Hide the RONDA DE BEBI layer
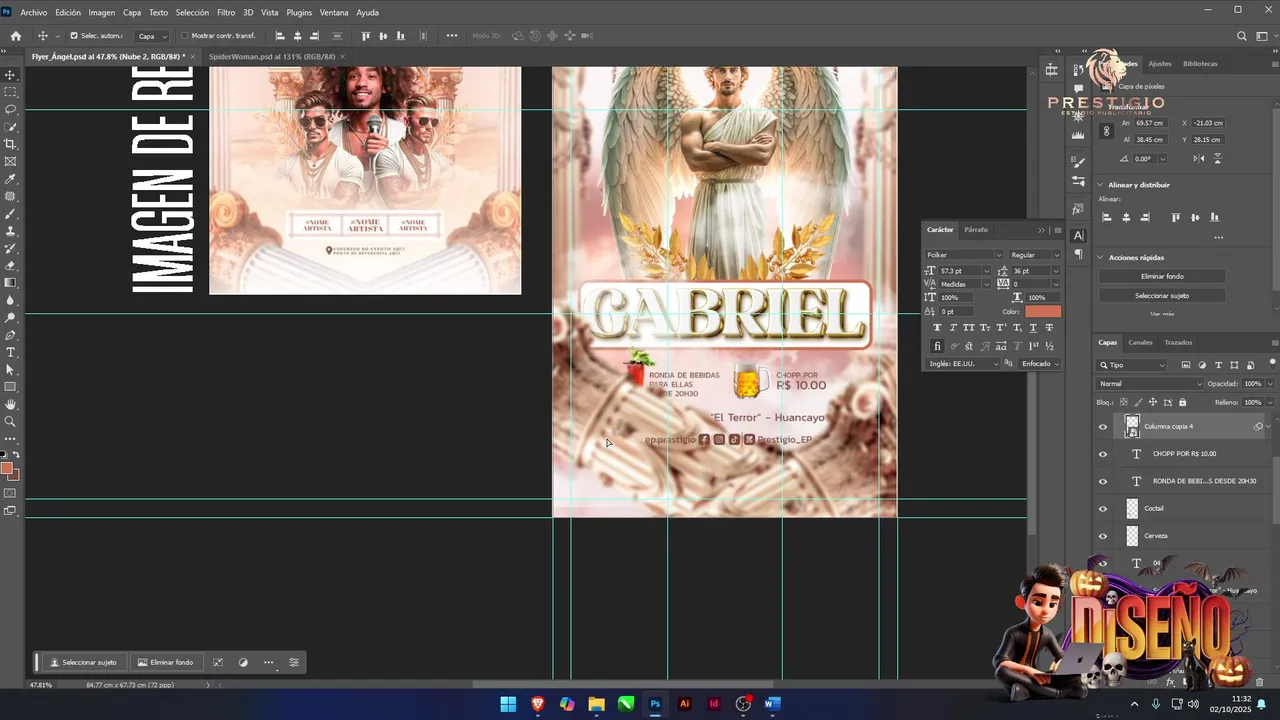Viewport: 1280px width, 720px height. coord(1103,481)
